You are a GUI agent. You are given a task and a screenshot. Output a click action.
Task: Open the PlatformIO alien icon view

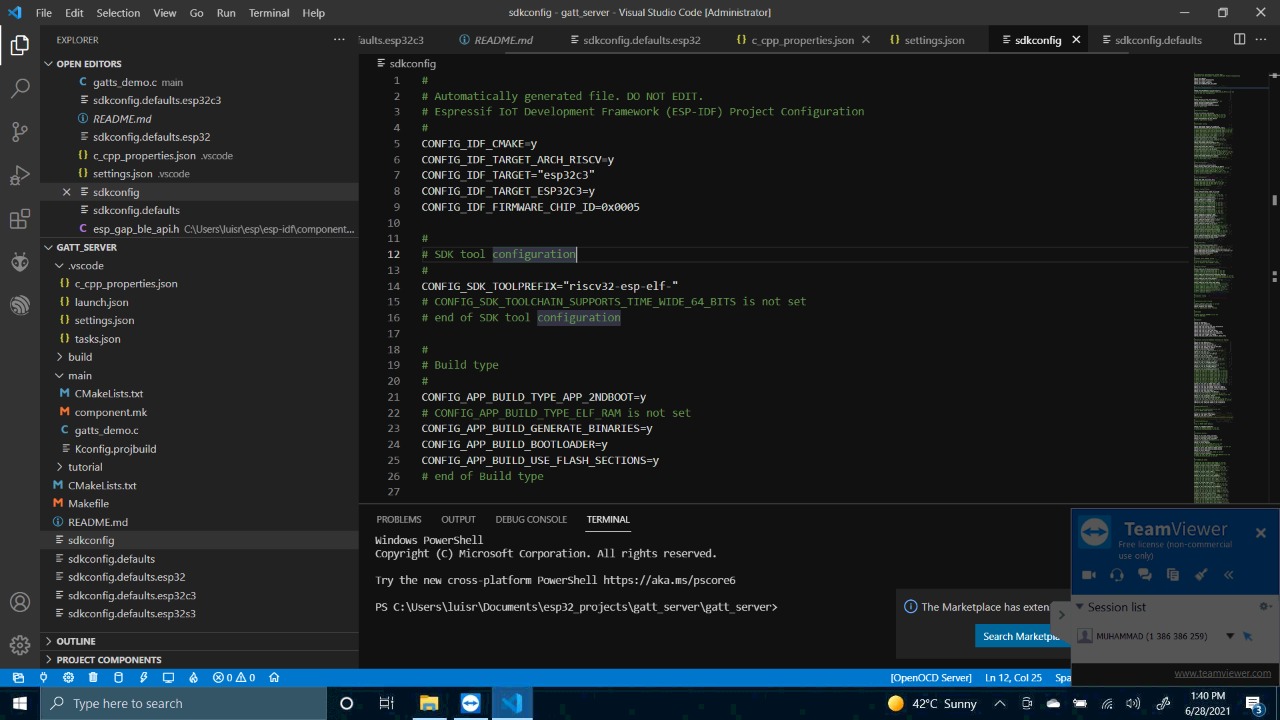click(20, 262)
